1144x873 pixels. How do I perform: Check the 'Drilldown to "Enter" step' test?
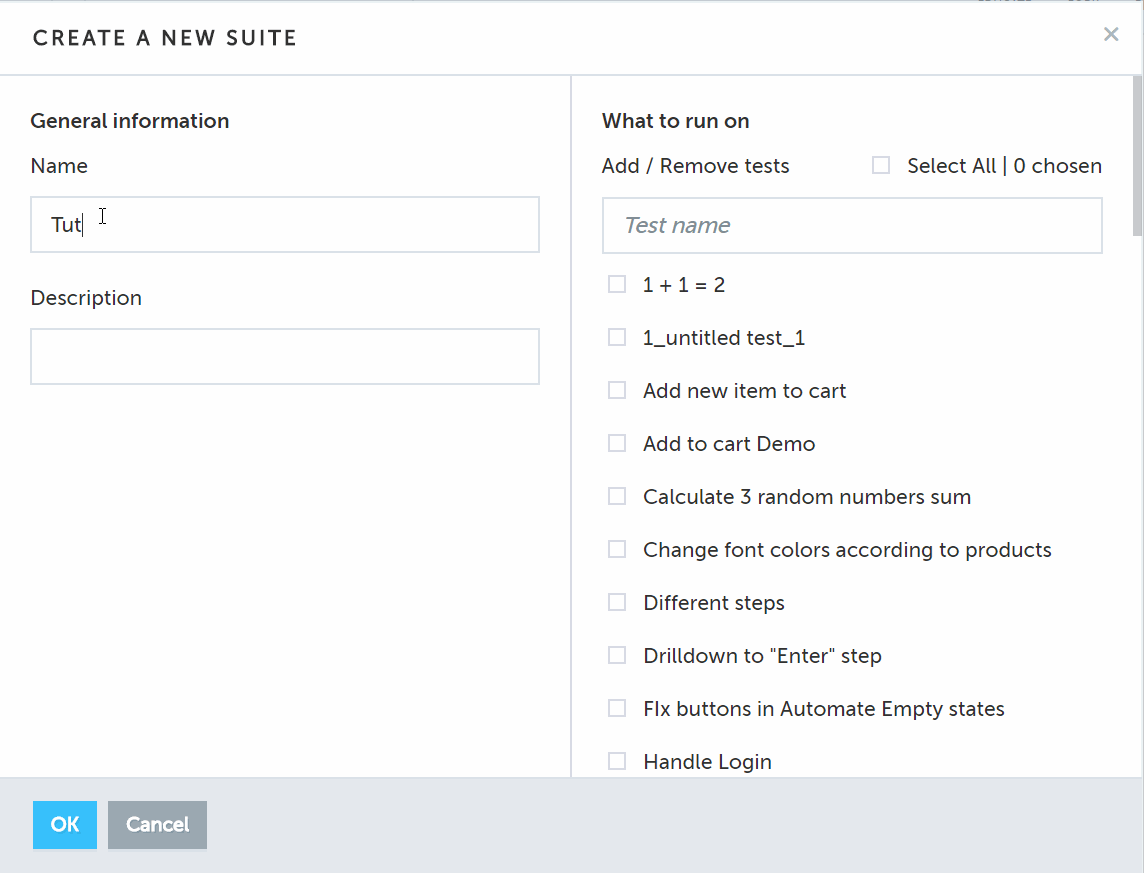617,656
